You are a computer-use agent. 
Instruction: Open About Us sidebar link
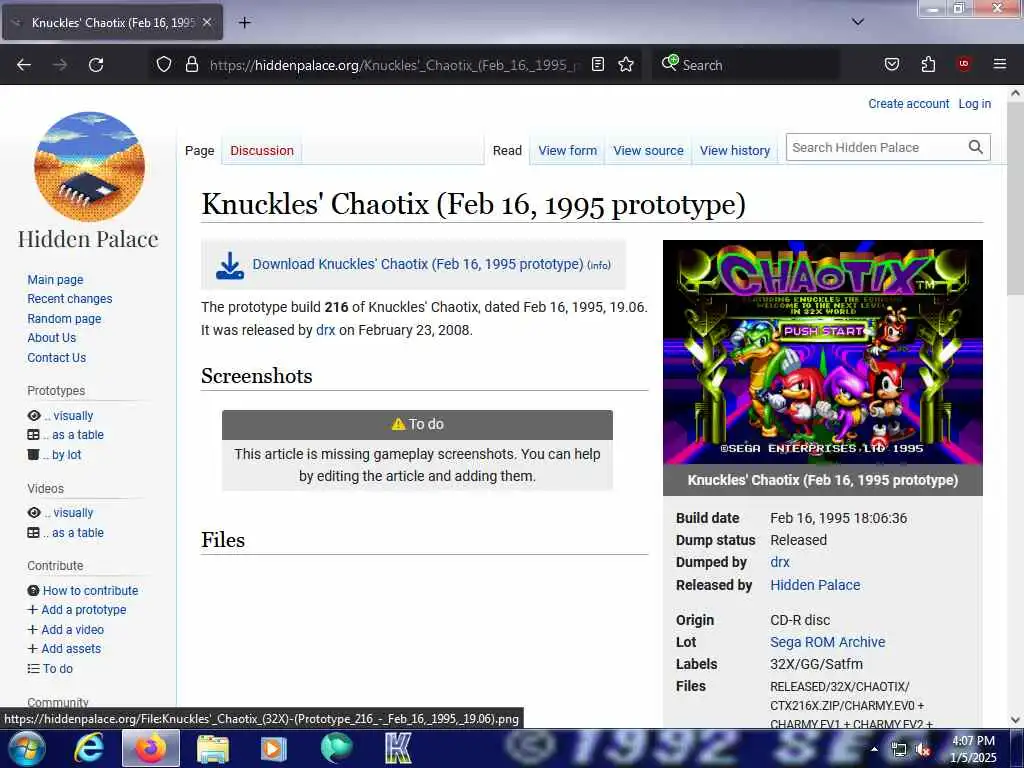tap(52, 338)
